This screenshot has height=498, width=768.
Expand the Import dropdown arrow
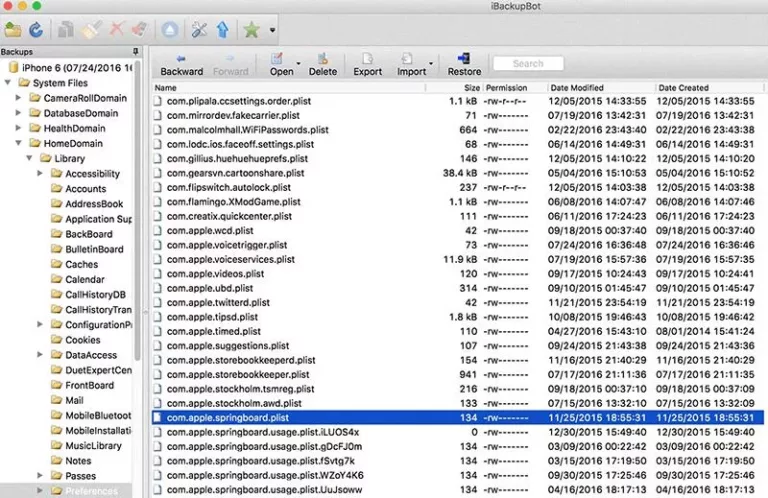pyautogui.click(x=431, y=64)
